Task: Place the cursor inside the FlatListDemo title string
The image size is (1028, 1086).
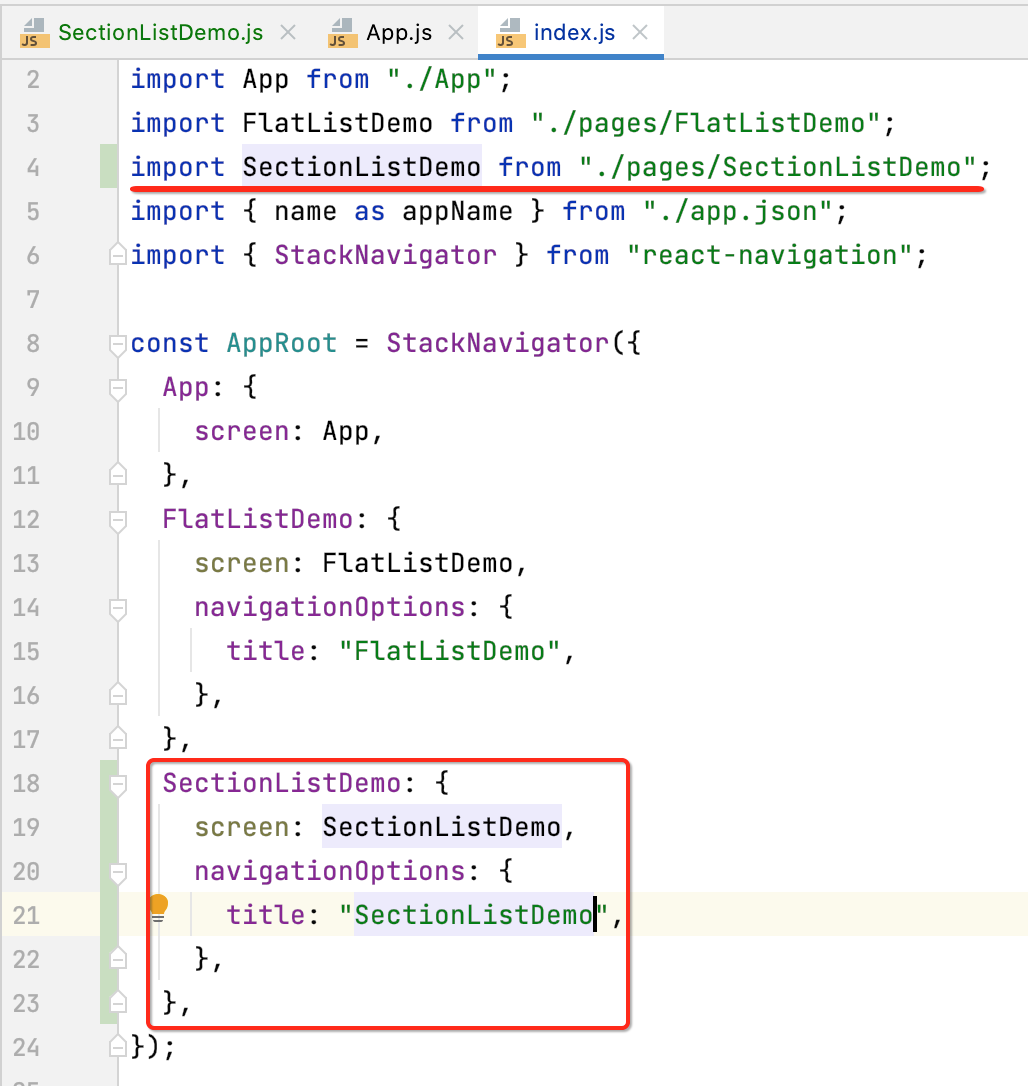Action: point(450,651)
